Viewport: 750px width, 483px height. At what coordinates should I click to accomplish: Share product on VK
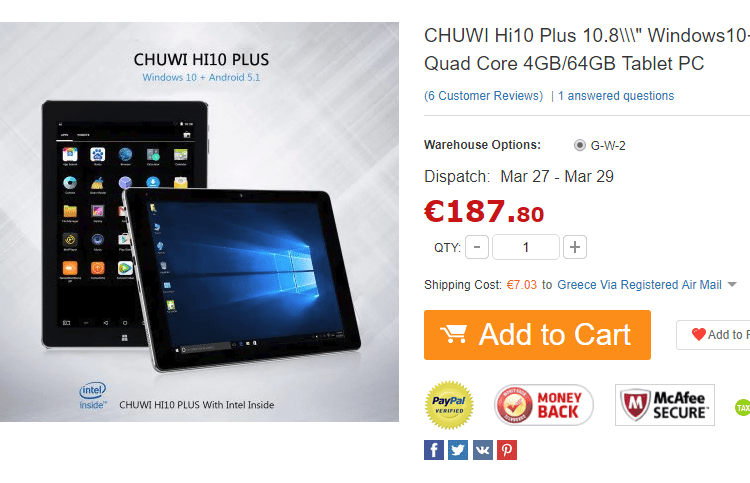(x=483, y=450)
